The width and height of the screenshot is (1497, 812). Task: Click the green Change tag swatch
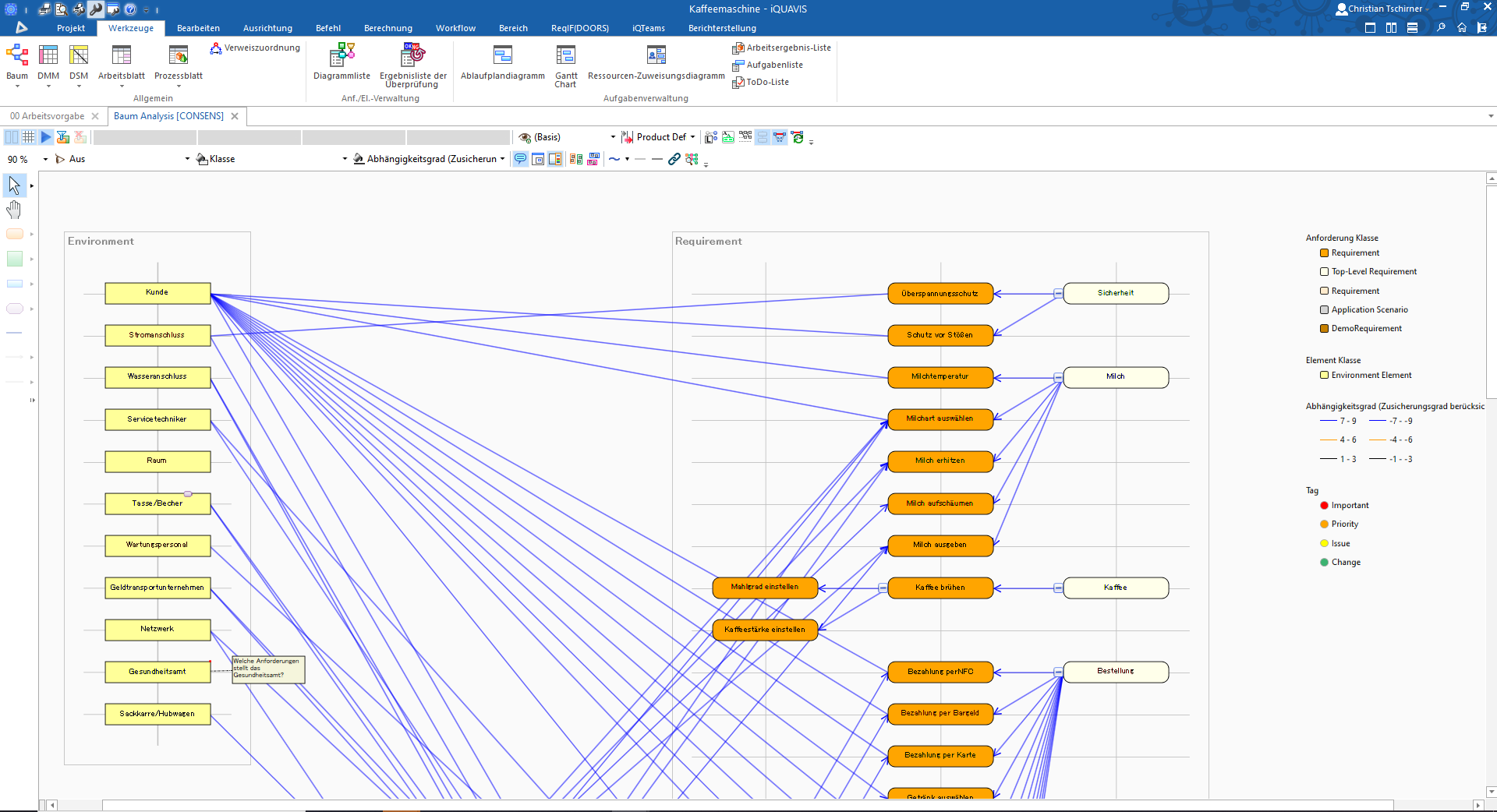click(x=1324, y=563)
